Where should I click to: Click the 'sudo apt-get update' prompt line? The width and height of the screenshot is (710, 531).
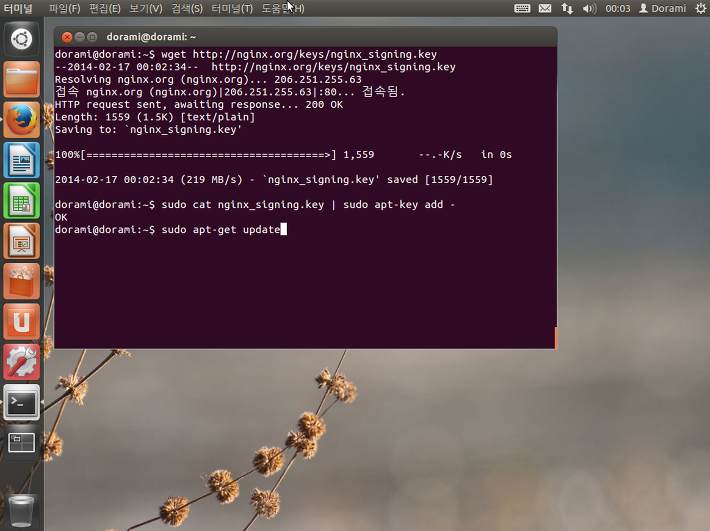point(171,230)
